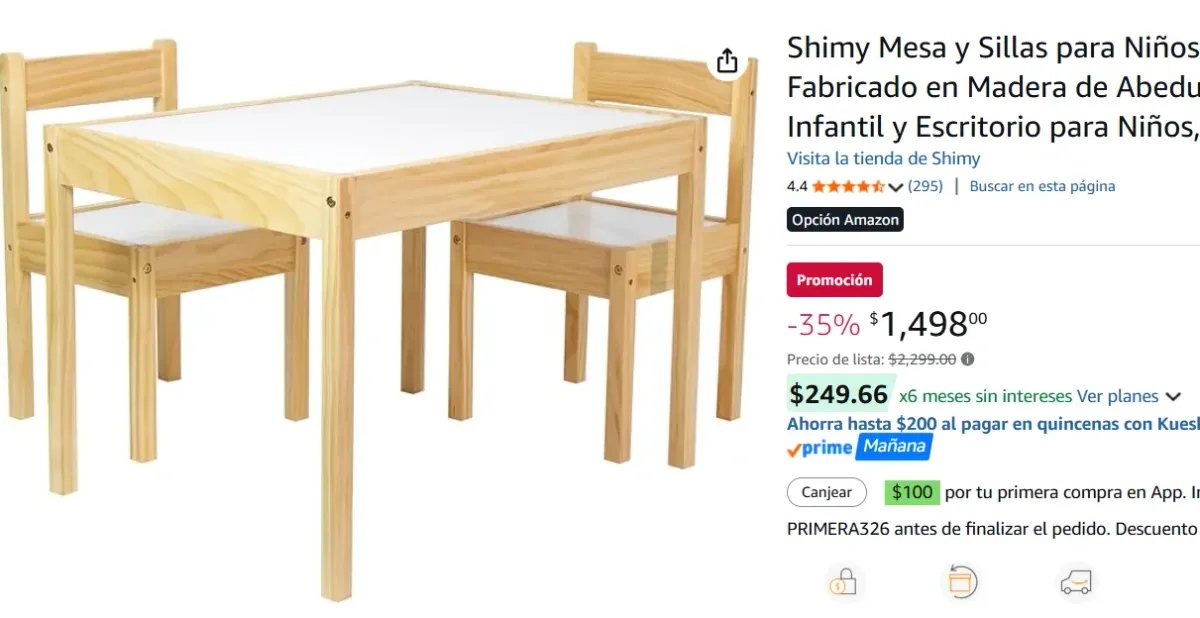Click the Promoción red badge

pos(835,280)
